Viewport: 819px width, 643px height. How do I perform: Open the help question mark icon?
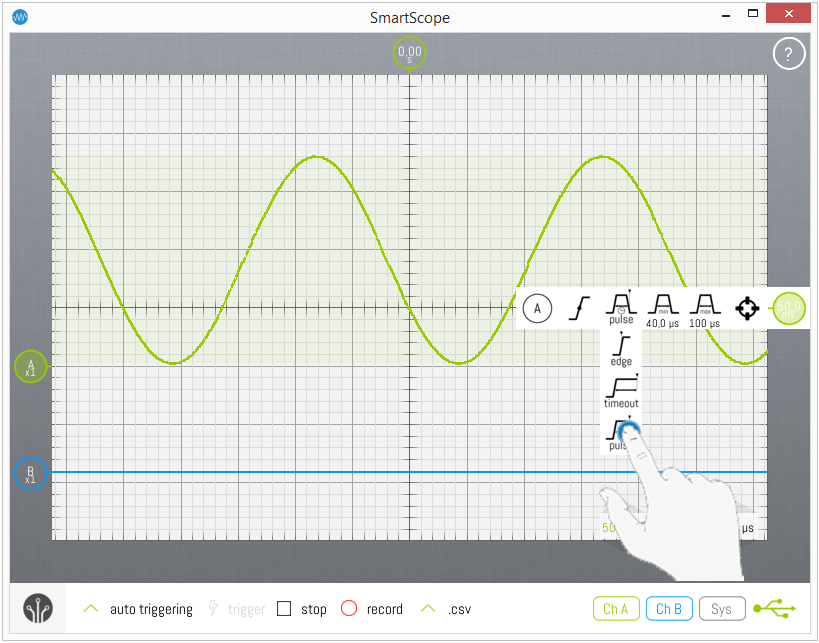(788, 54)
